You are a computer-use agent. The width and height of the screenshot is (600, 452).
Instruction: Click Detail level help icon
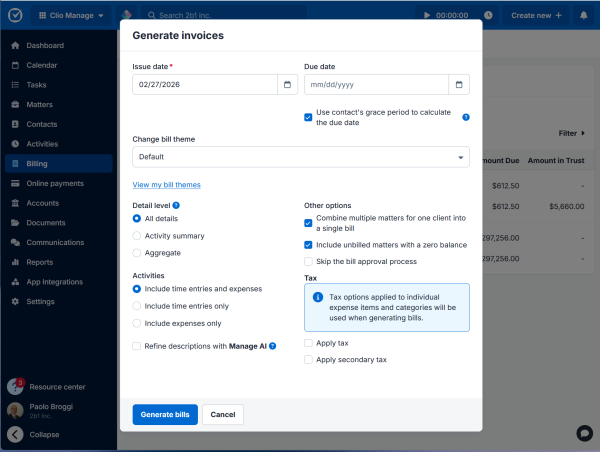coord(176,206)
